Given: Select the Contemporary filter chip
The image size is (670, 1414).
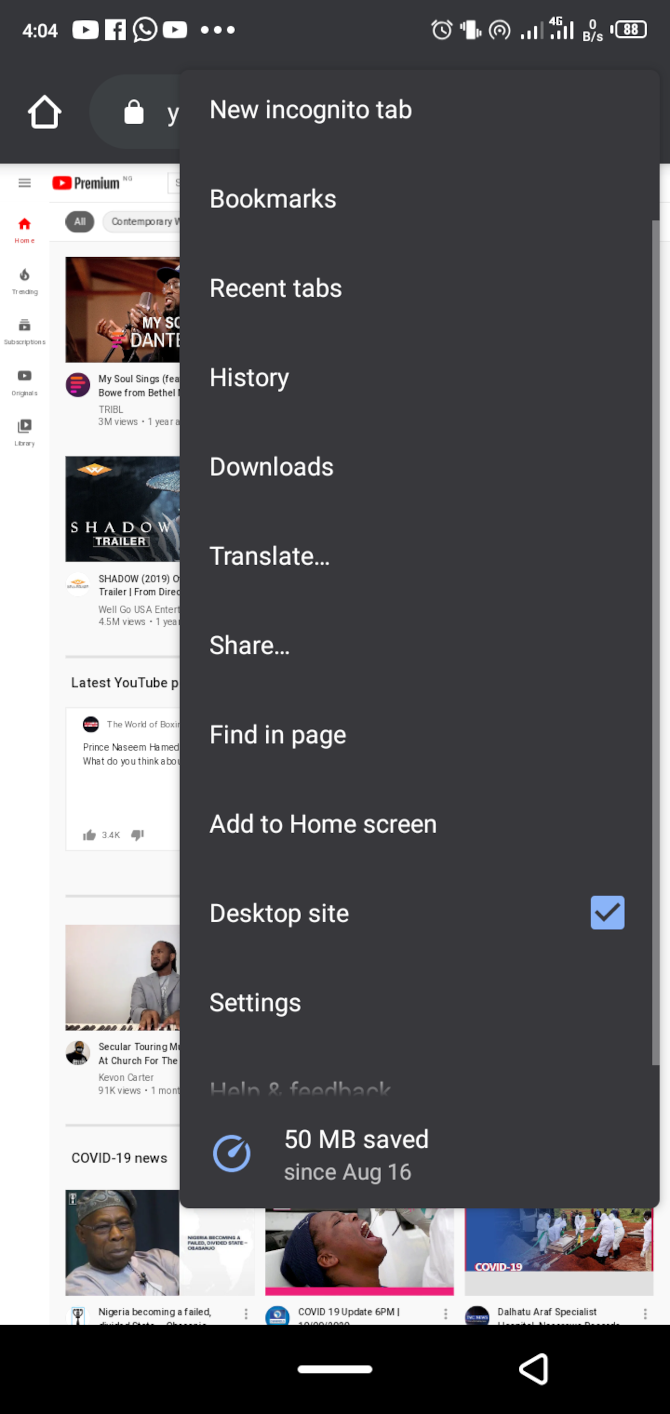Looking at the screenshot, I should pyautogui.click(x=141, y=221).
